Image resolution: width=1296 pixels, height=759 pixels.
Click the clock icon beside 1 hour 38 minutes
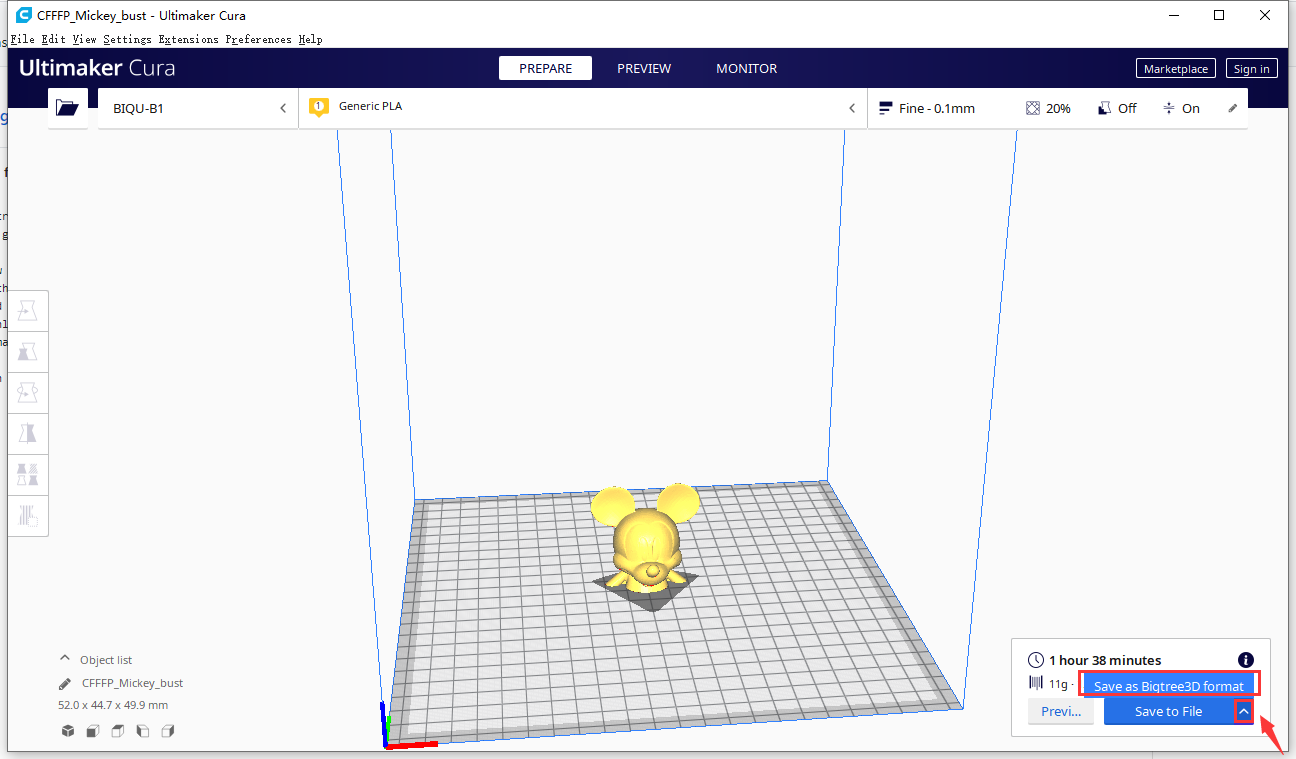1036,660
